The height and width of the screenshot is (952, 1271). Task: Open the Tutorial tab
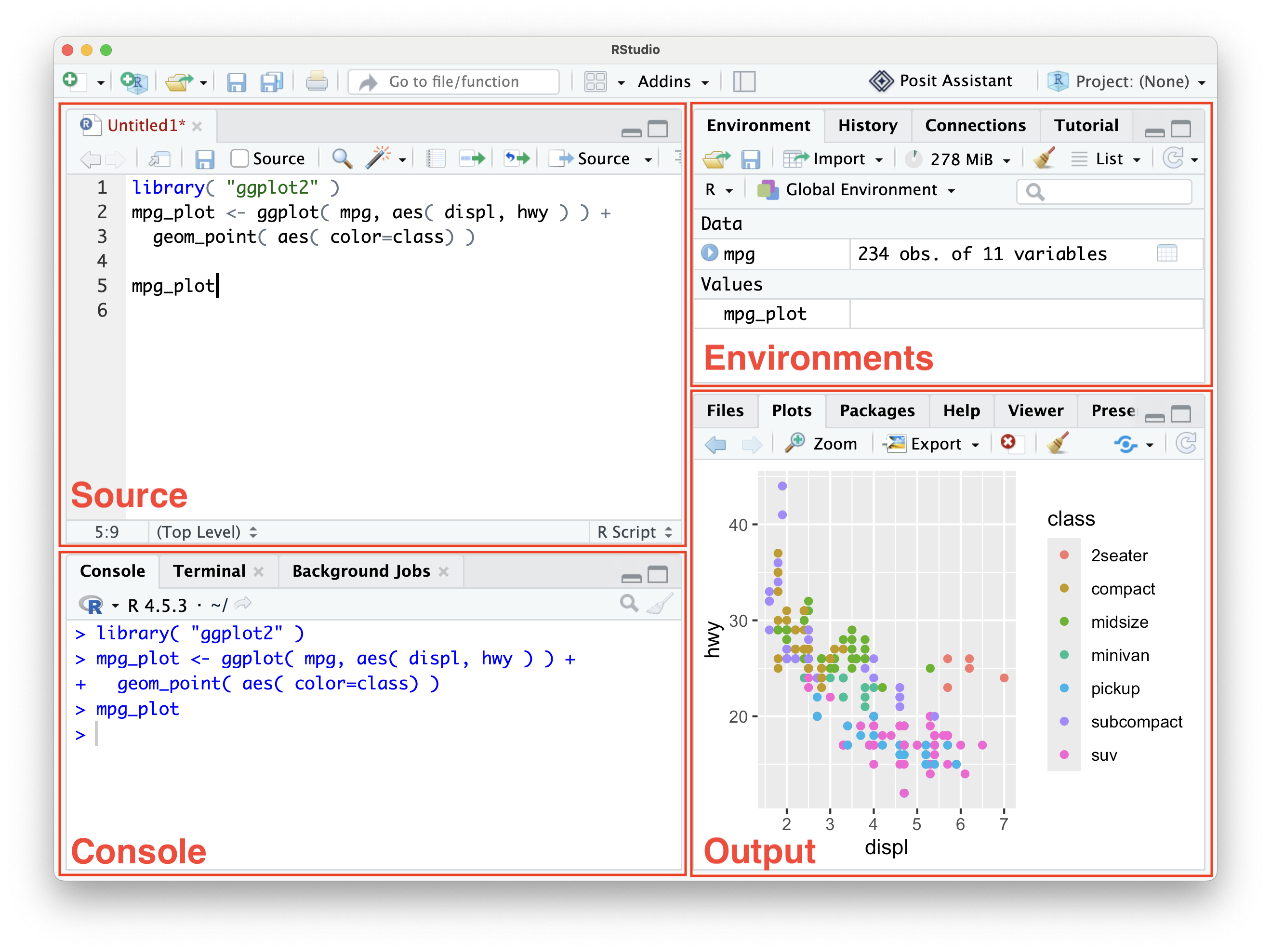(x=1086, y=125)
